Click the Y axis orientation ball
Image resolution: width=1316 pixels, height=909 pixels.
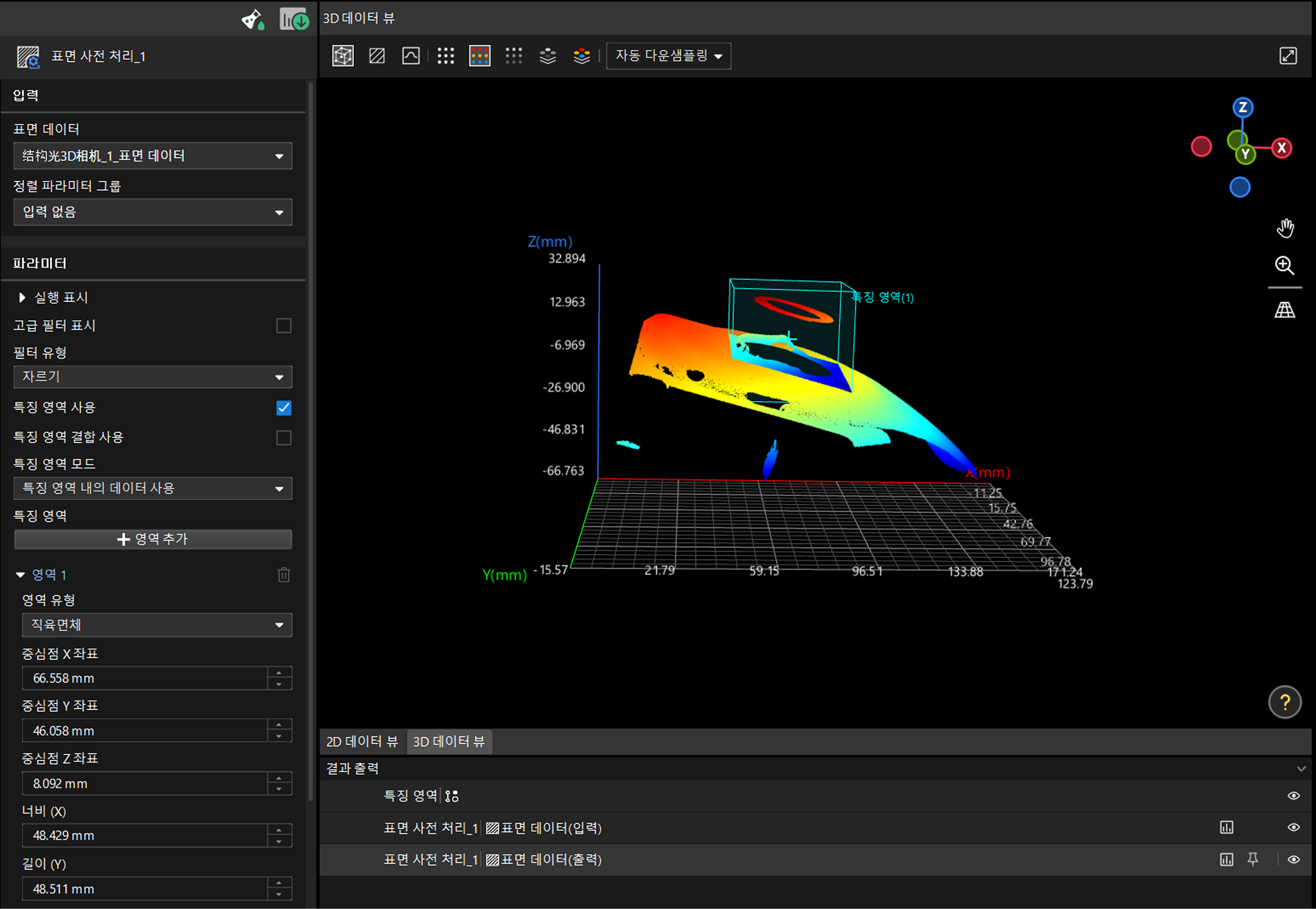coord(1245,154)
